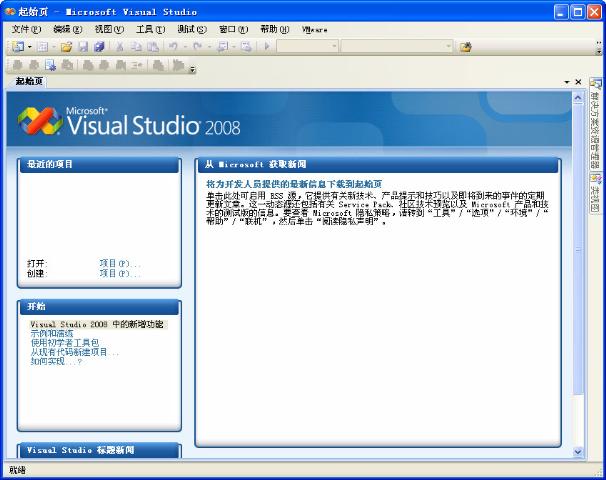Click the 从现有代码新建项目... link
606x480 pixels.
tap(75, 352)
